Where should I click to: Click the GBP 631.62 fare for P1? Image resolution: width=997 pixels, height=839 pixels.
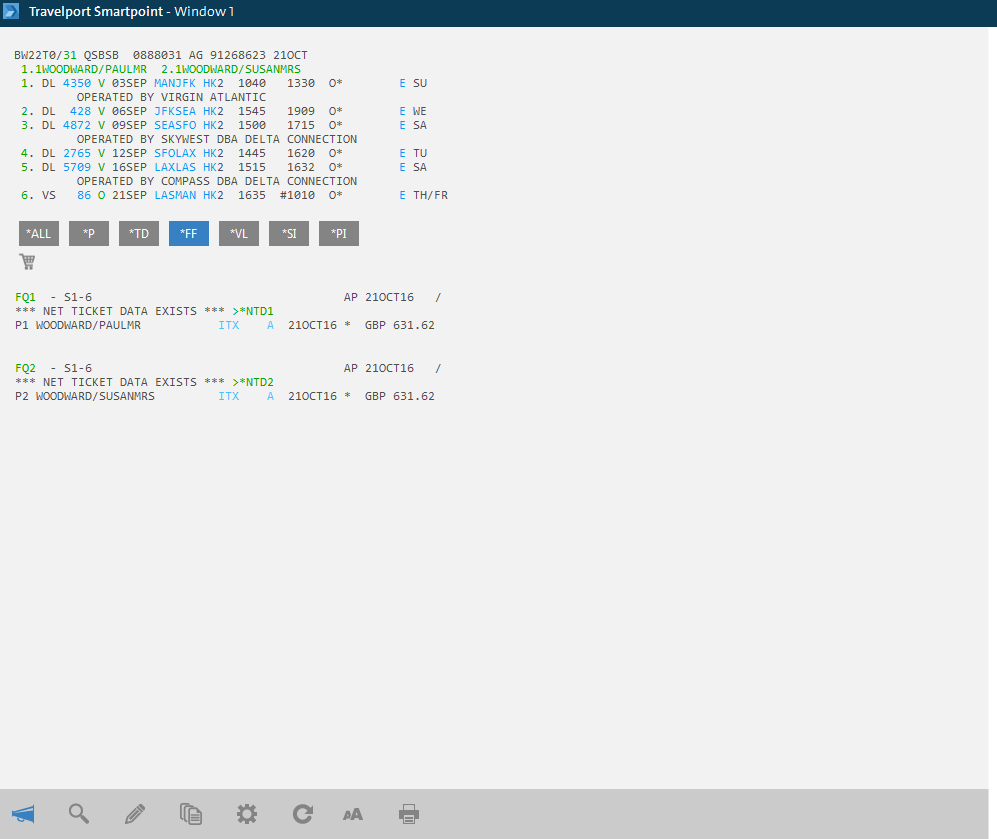pos(400,325)
